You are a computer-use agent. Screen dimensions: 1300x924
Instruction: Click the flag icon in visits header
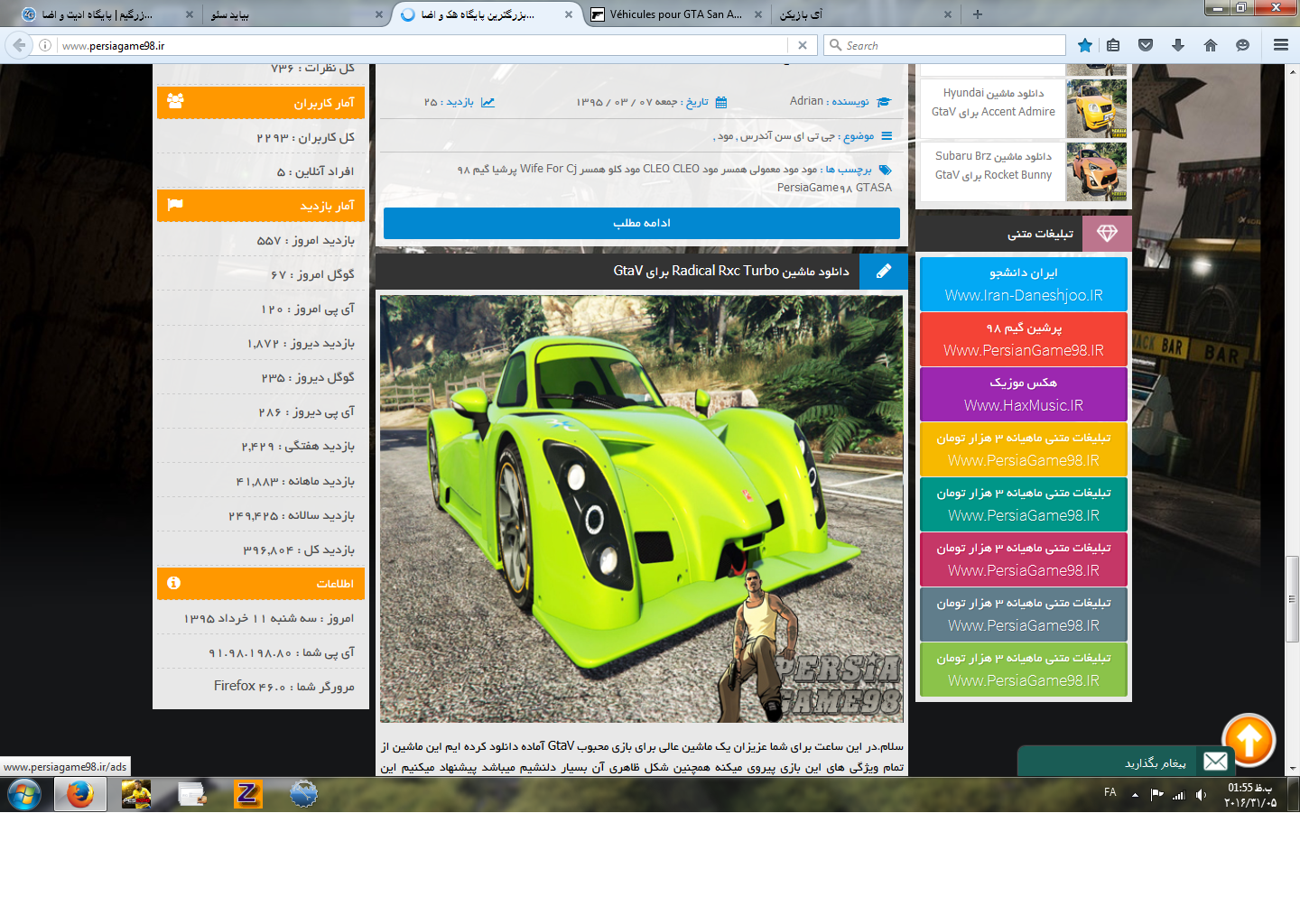(x=175, y=205)
